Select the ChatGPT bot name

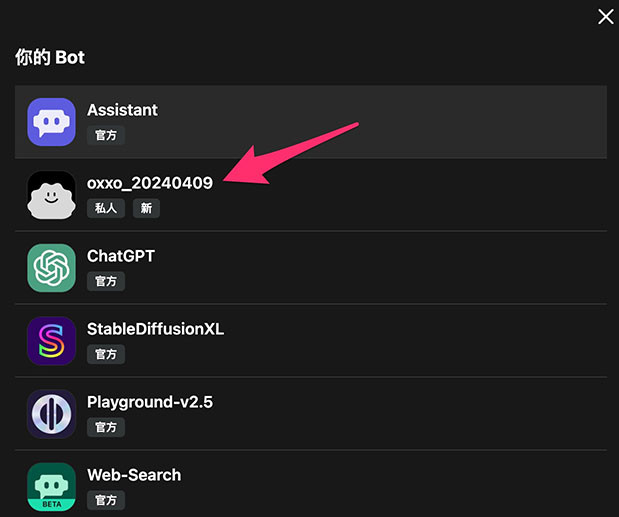121,256
